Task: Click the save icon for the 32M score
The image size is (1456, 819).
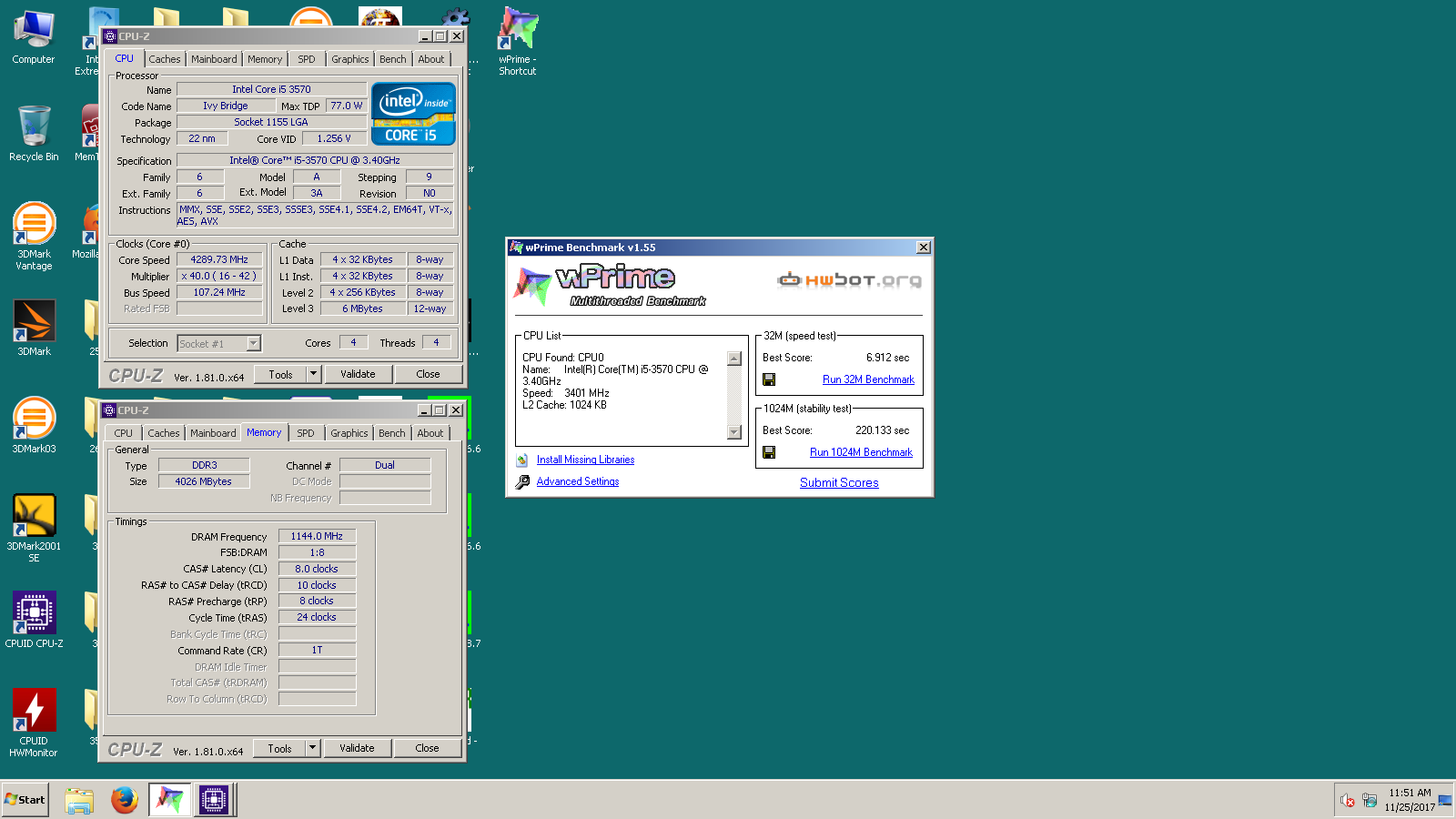Action: (769, 379)
